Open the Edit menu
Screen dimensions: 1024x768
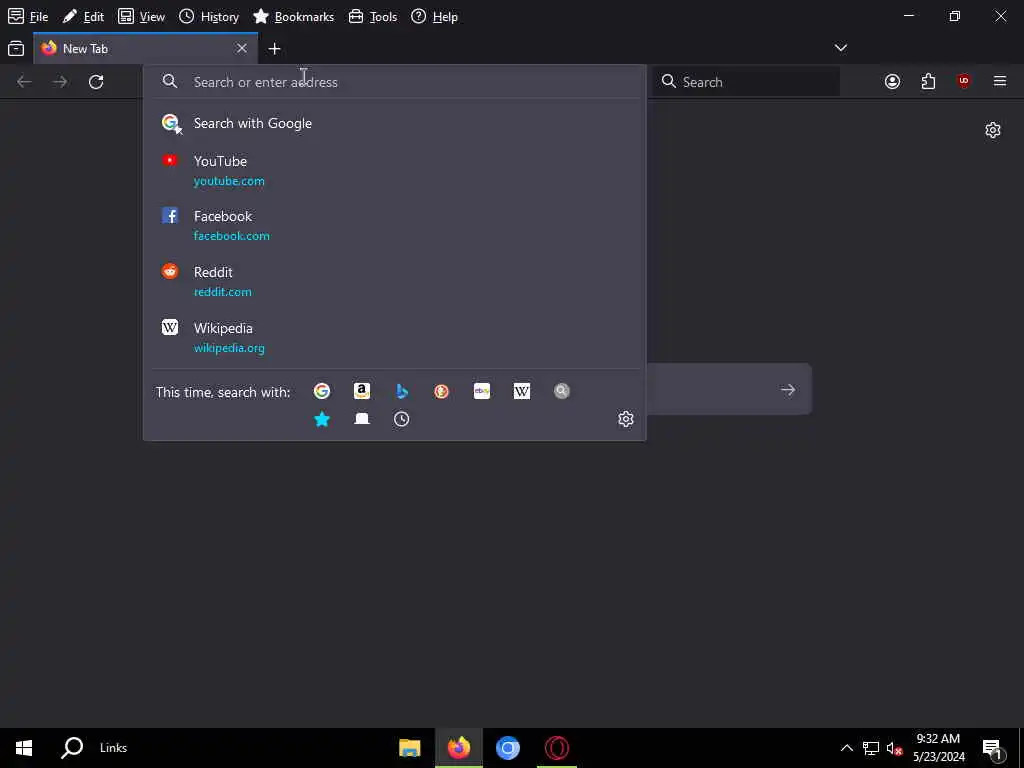point(83,16)
